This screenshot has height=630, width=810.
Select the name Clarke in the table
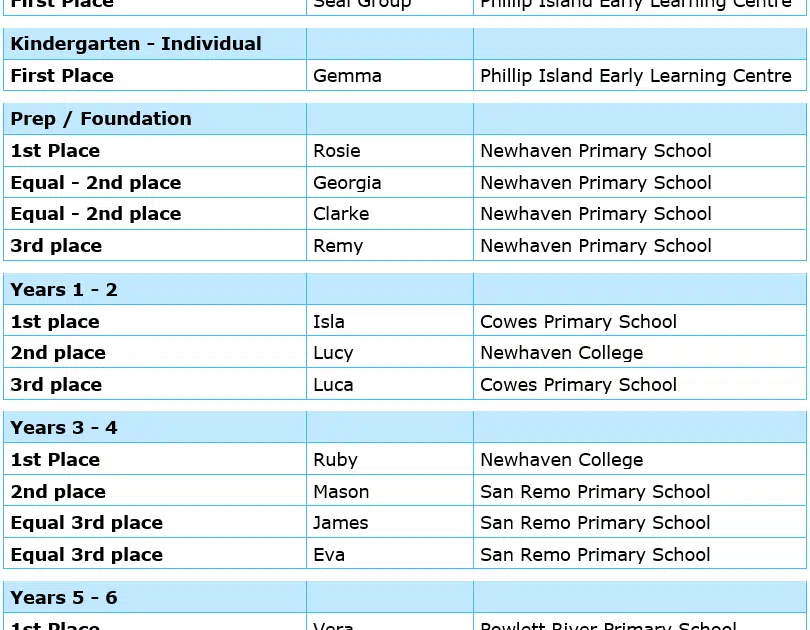(x=341, y=214)
